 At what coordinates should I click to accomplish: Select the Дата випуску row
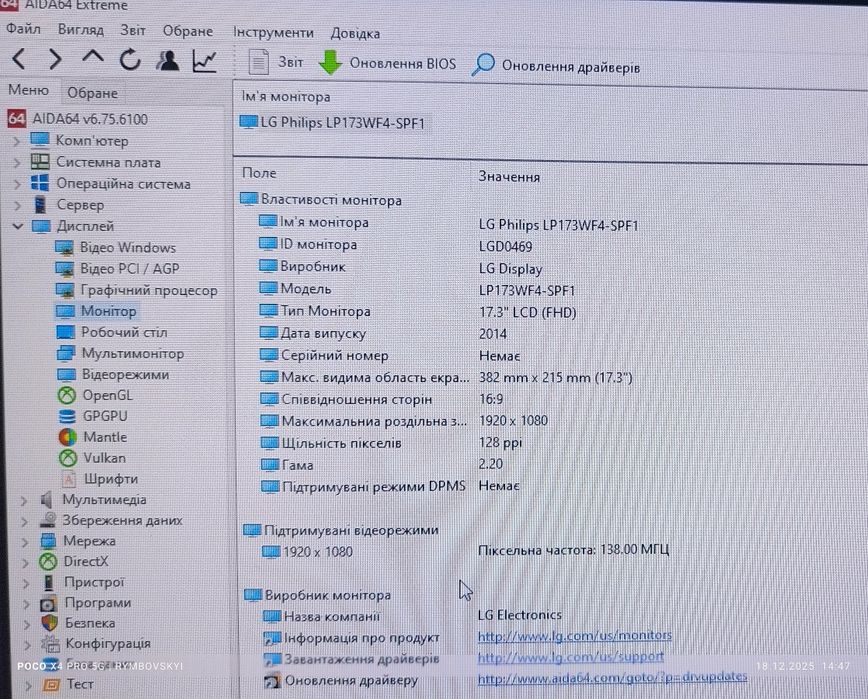tap(383, 334)
